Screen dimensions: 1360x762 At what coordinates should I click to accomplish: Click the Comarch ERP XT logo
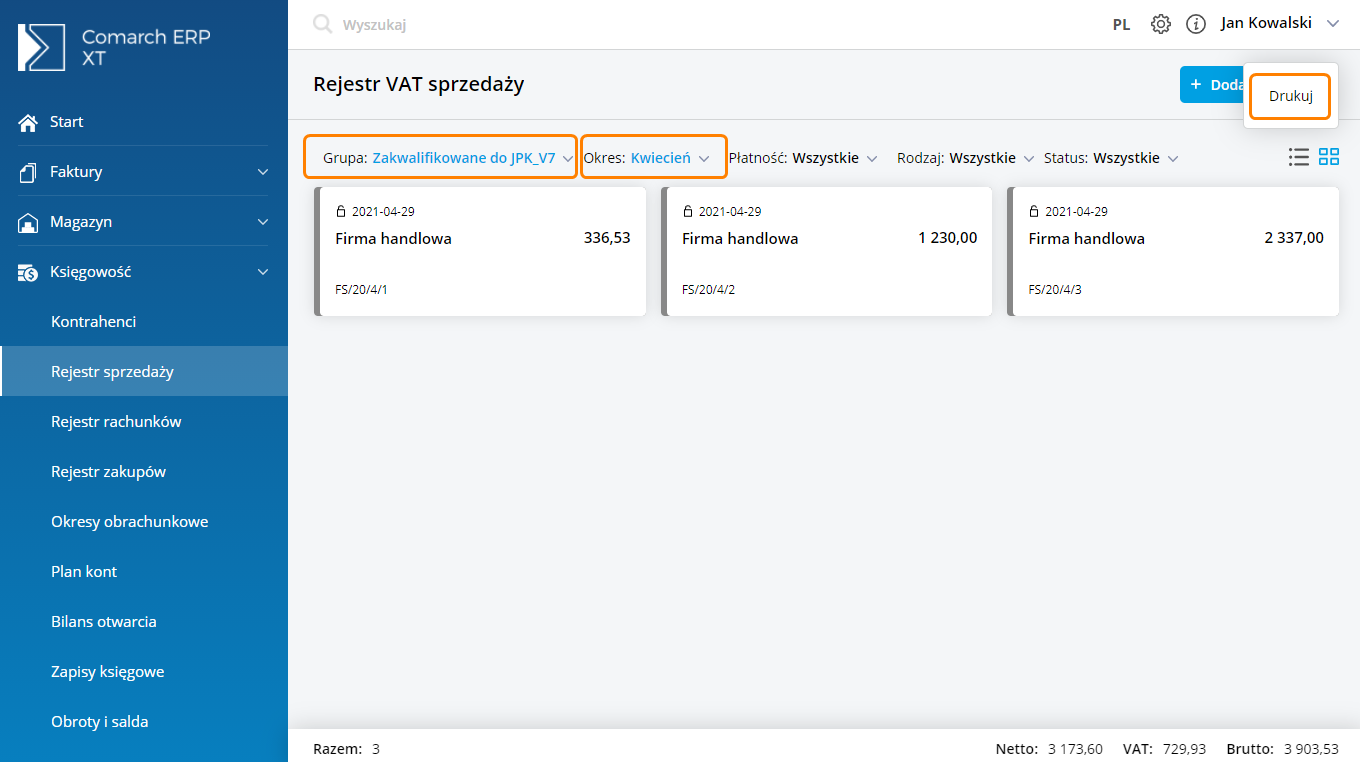coord(42,47)
